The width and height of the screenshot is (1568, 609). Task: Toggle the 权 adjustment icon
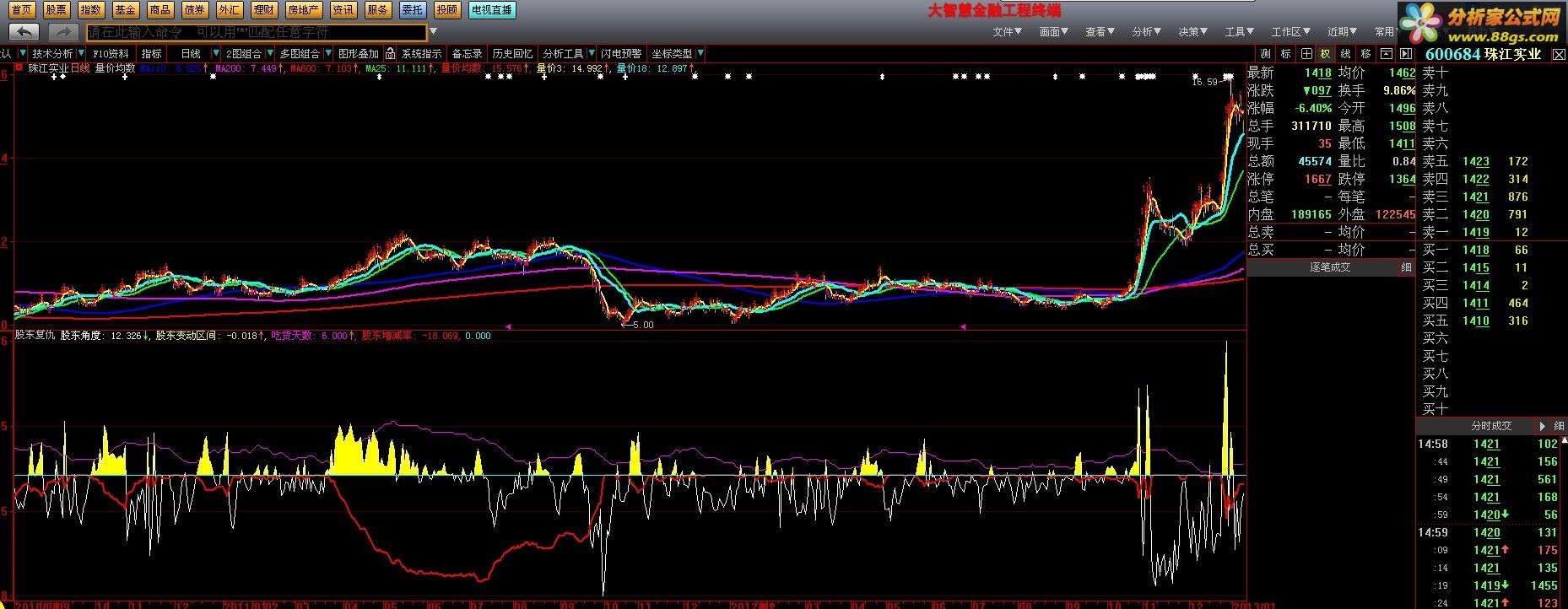(x=1326, y=54)
